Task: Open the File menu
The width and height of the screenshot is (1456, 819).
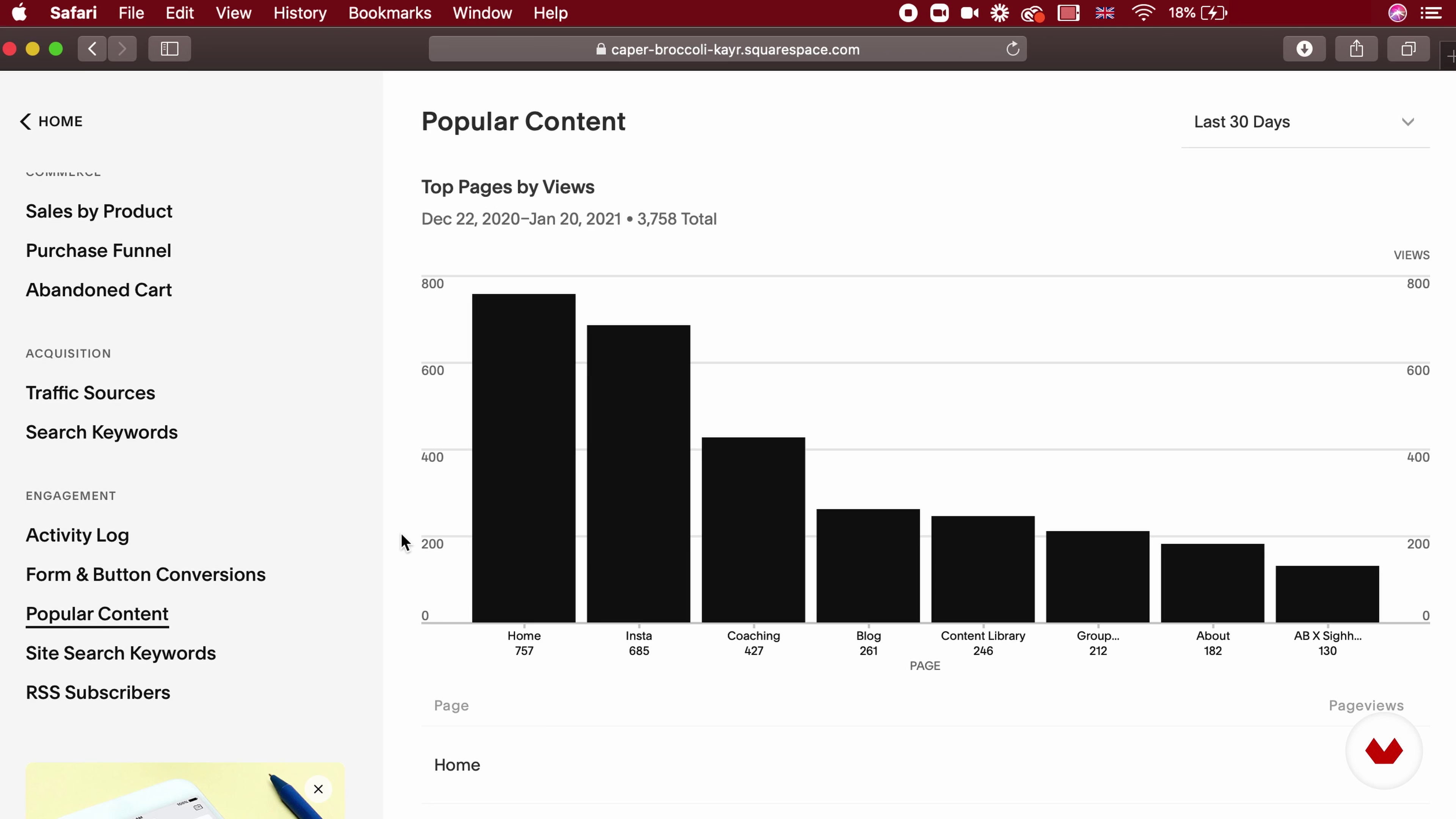Action: (131, 13)
